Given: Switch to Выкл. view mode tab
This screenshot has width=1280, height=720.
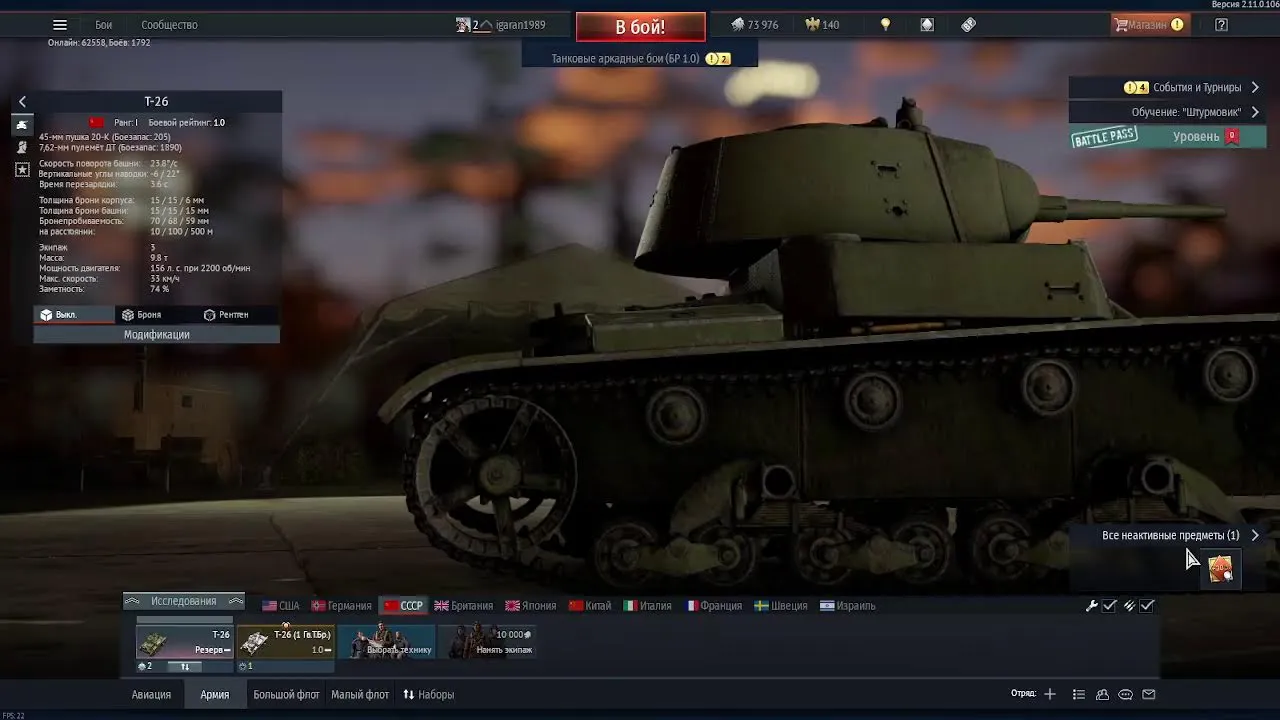Looking at the screenshot, I should point(74,315).
